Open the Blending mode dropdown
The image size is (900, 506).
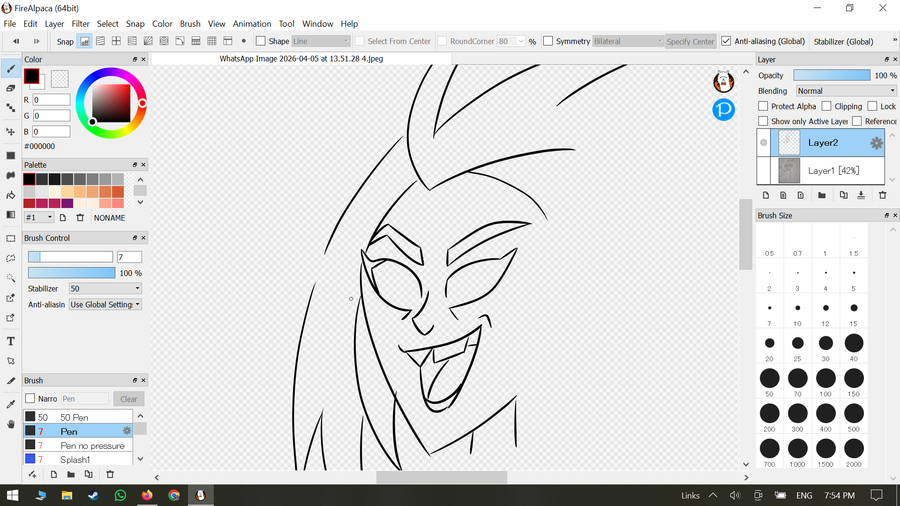[x=845, y=91]
